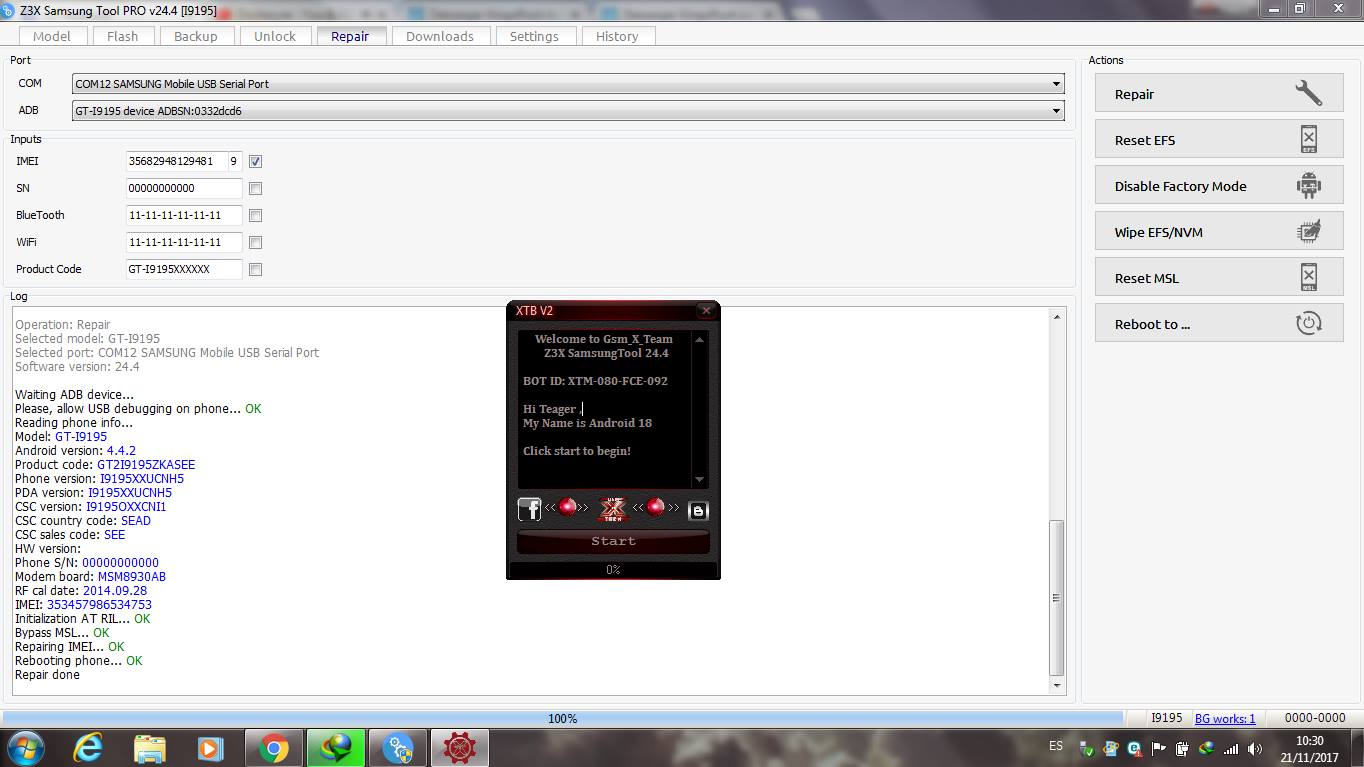Image resolution: width=1364 pixels, height=767 pixels.
Task: Click the BG works: 1 link
Action: tap(1225, 718)
